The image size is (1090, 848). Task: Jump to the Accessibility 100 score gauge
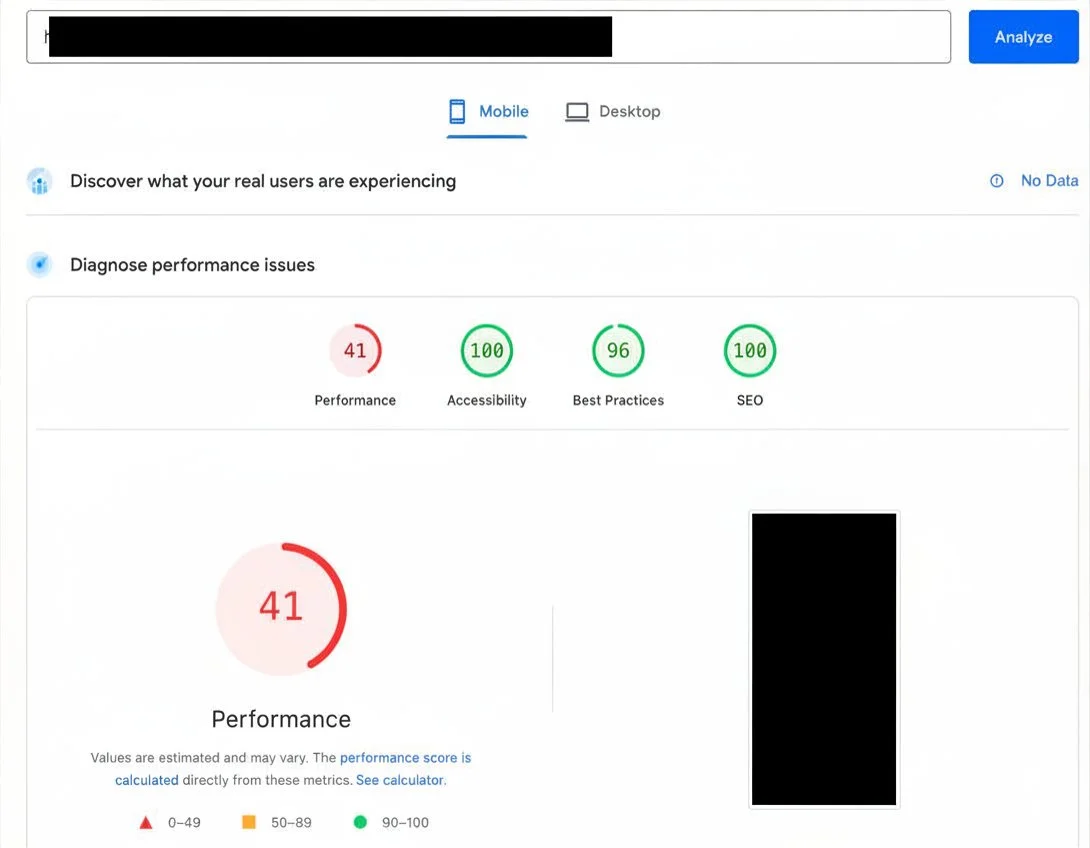[x=486, y=350]
